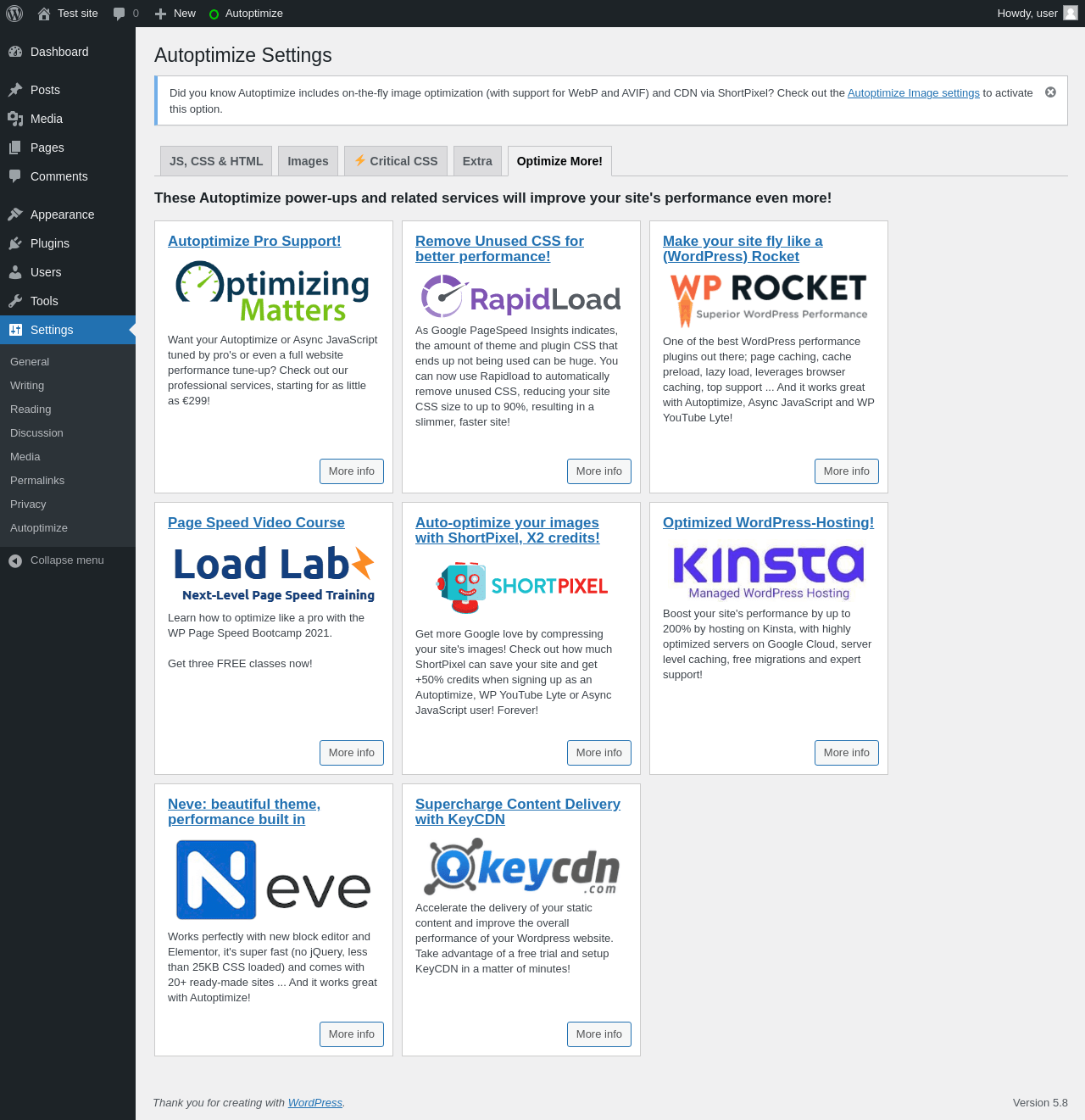
Task: Open the Extra tab
Action: (477, 161)
